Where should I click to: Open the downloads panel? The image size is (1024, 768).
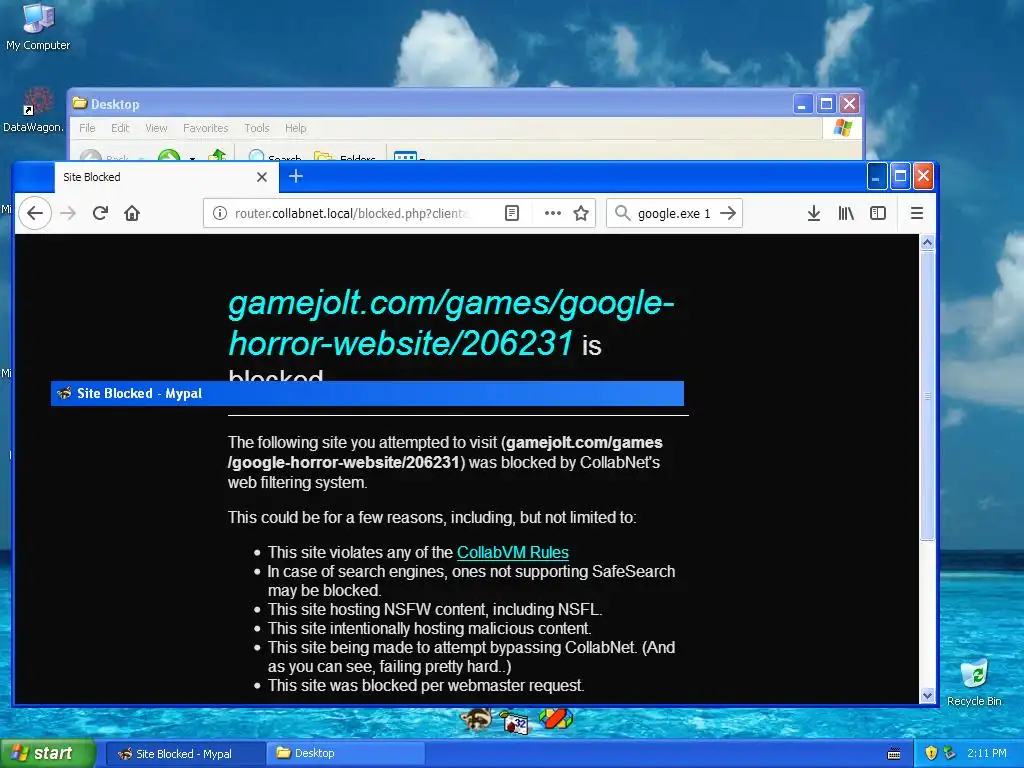[814, 214]
